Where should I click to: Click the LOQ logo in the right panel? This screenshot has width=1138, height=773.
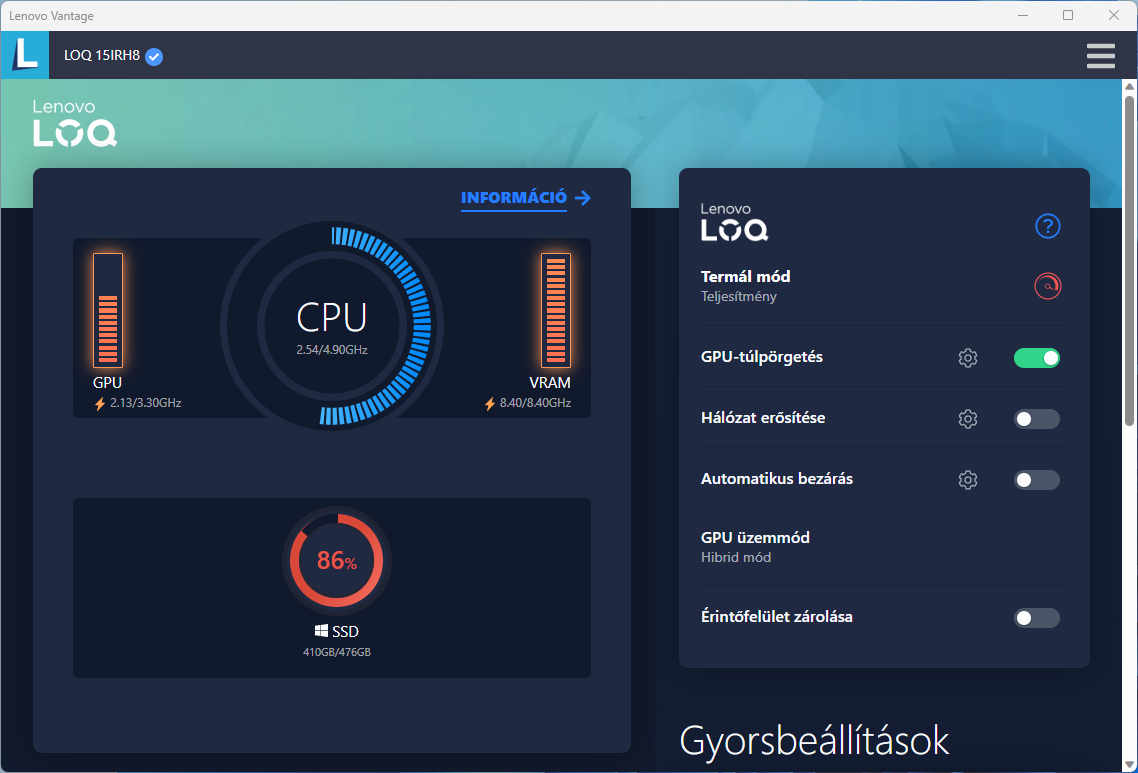734,222
